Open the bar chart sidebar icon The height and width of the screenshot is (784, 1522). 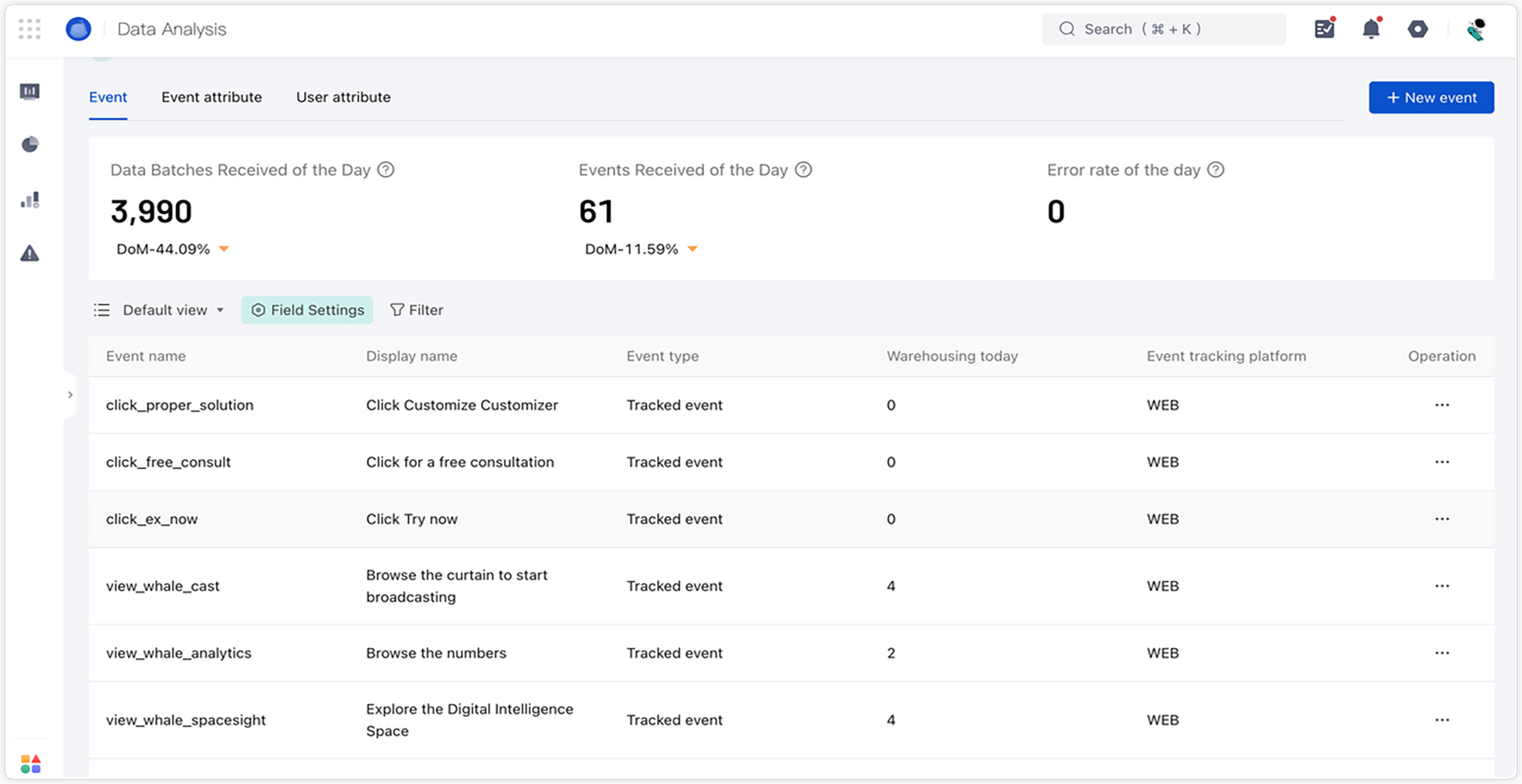tap(29, 200)
